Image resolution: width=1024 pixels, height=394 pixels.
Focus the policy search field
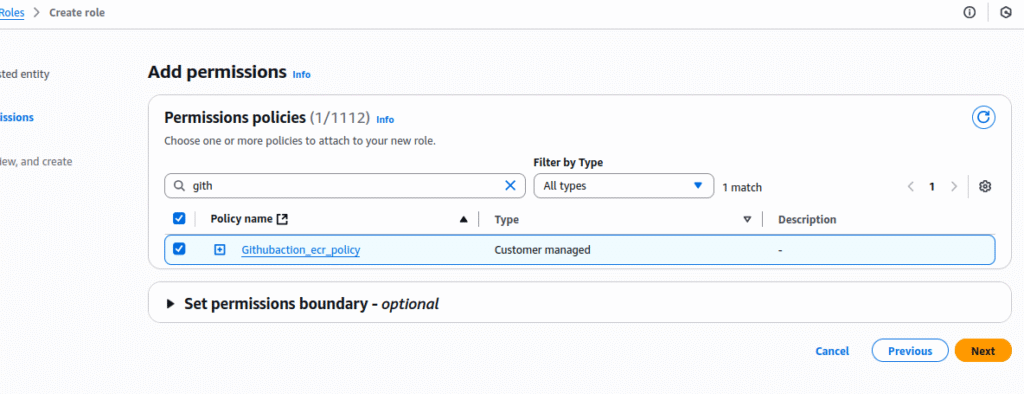tap(345, 186)
